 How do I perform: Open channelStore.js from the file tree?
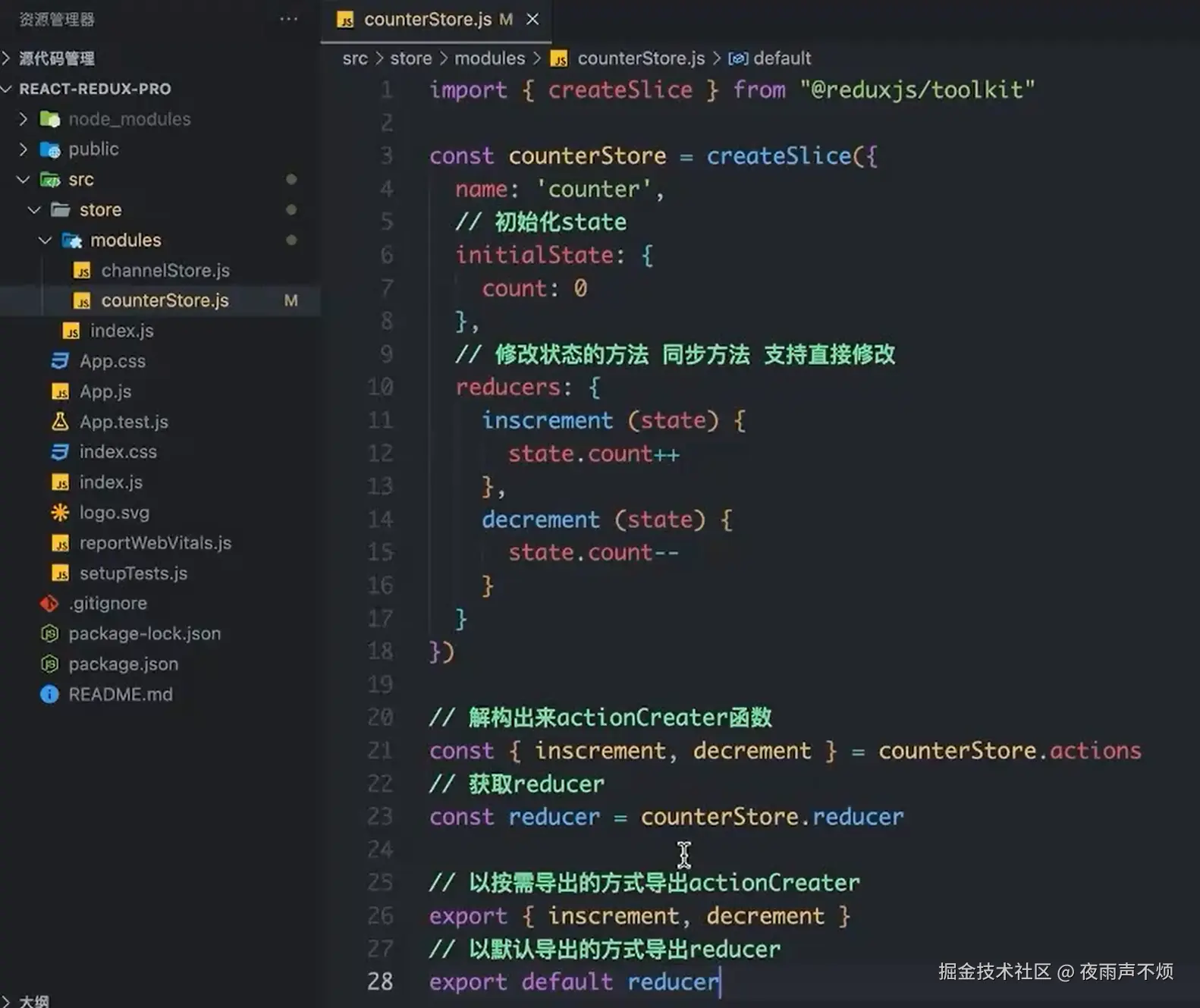click(165, 271)
